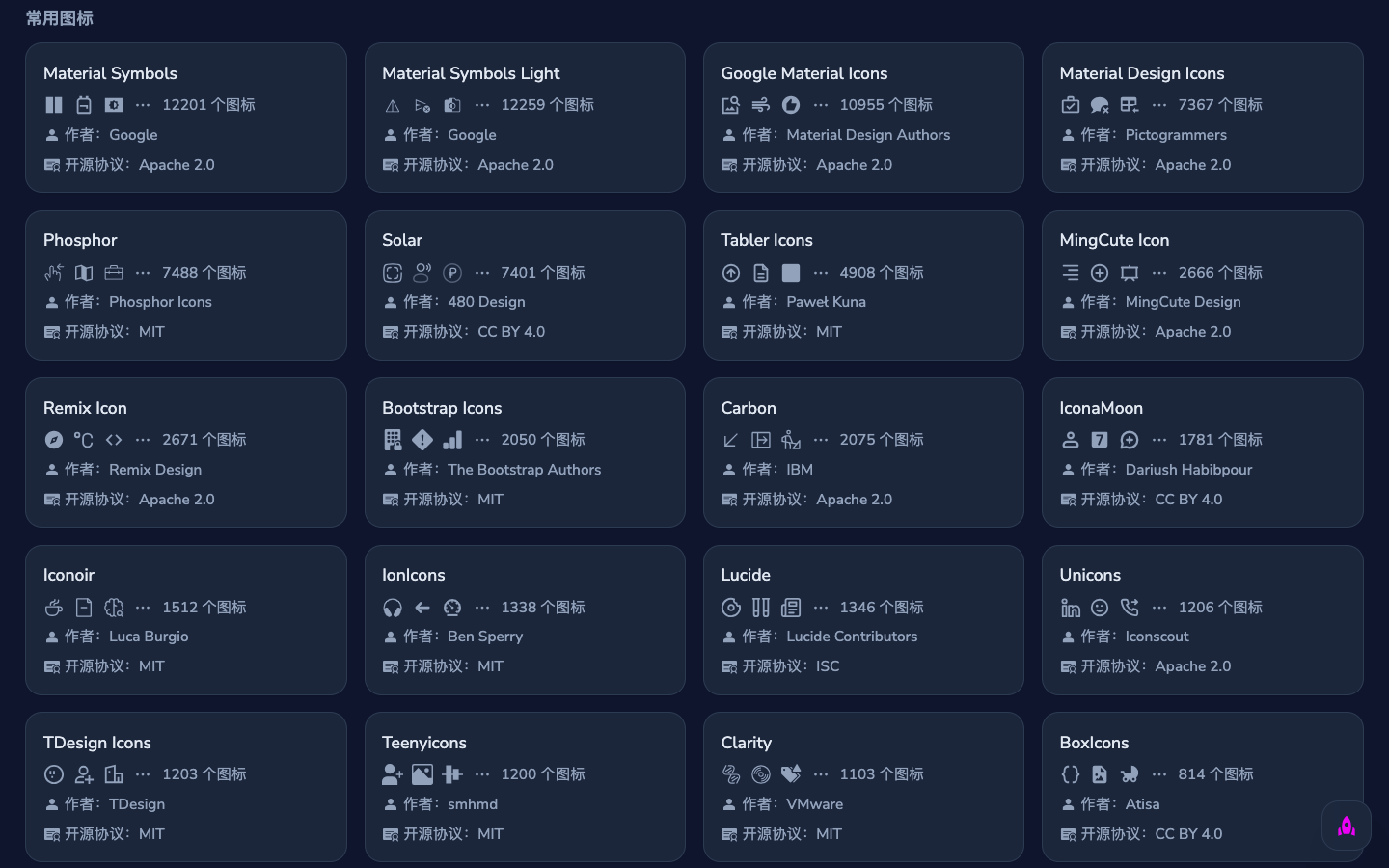Image resolution: width=1389 pixels, height=868 pixels.
Task: Click the ellipsis in Material Symbols card
Action: [x=143, y=105]
